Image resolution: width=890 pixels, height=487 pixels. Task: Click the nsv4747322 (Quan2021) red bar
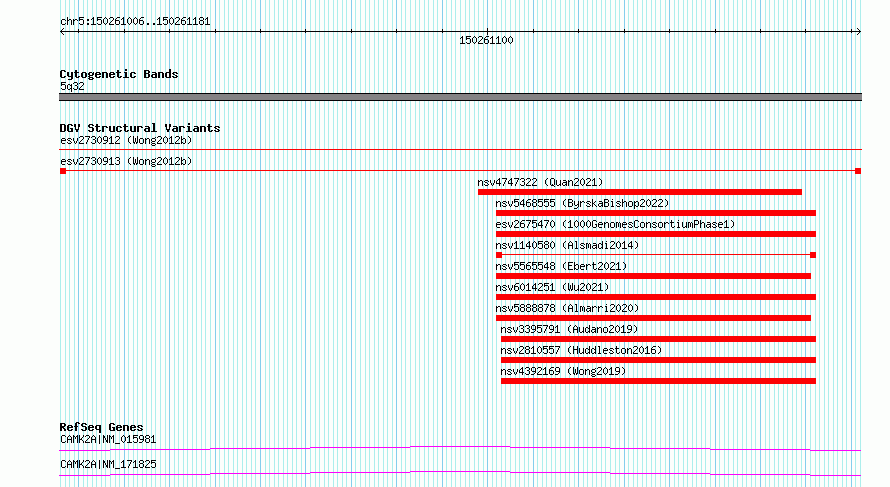tap(640, 192)
